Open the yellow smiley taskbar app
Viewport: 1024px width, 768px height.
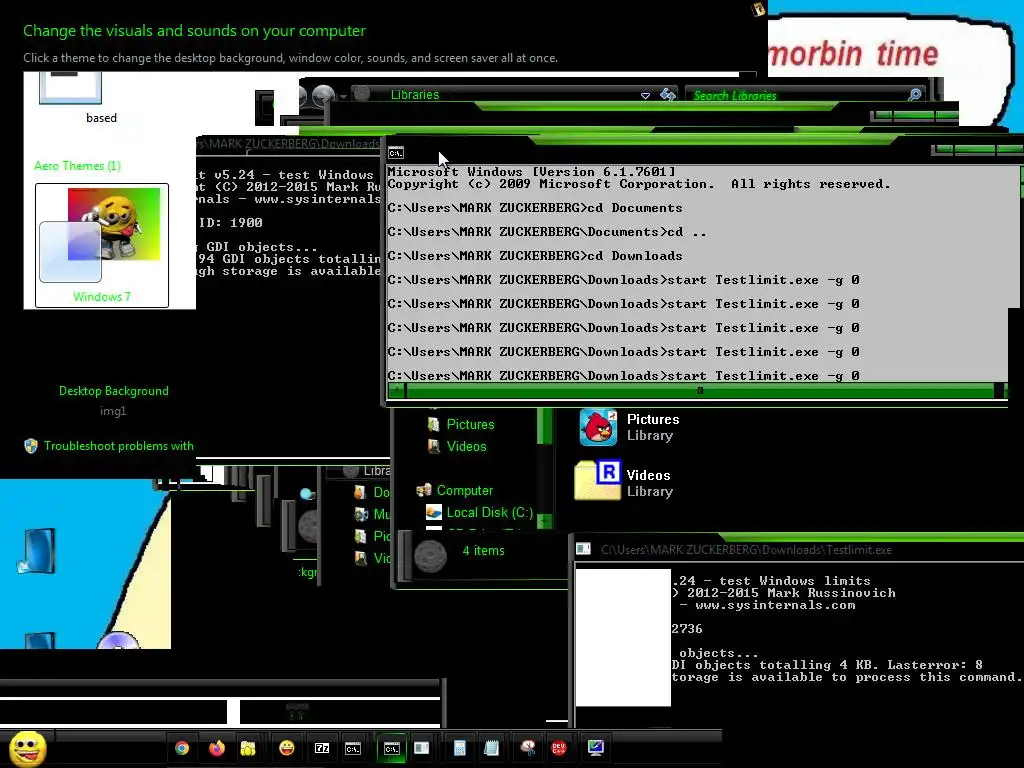point(287,748)
